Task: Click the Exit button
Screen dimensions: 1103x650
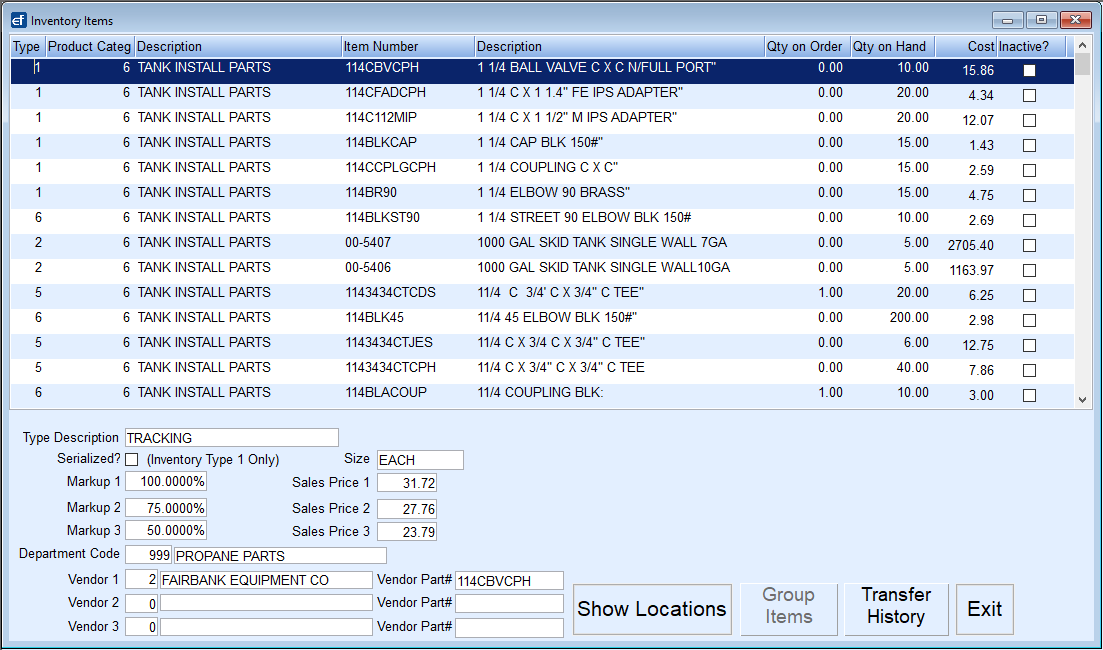Action: pos(985,609)
